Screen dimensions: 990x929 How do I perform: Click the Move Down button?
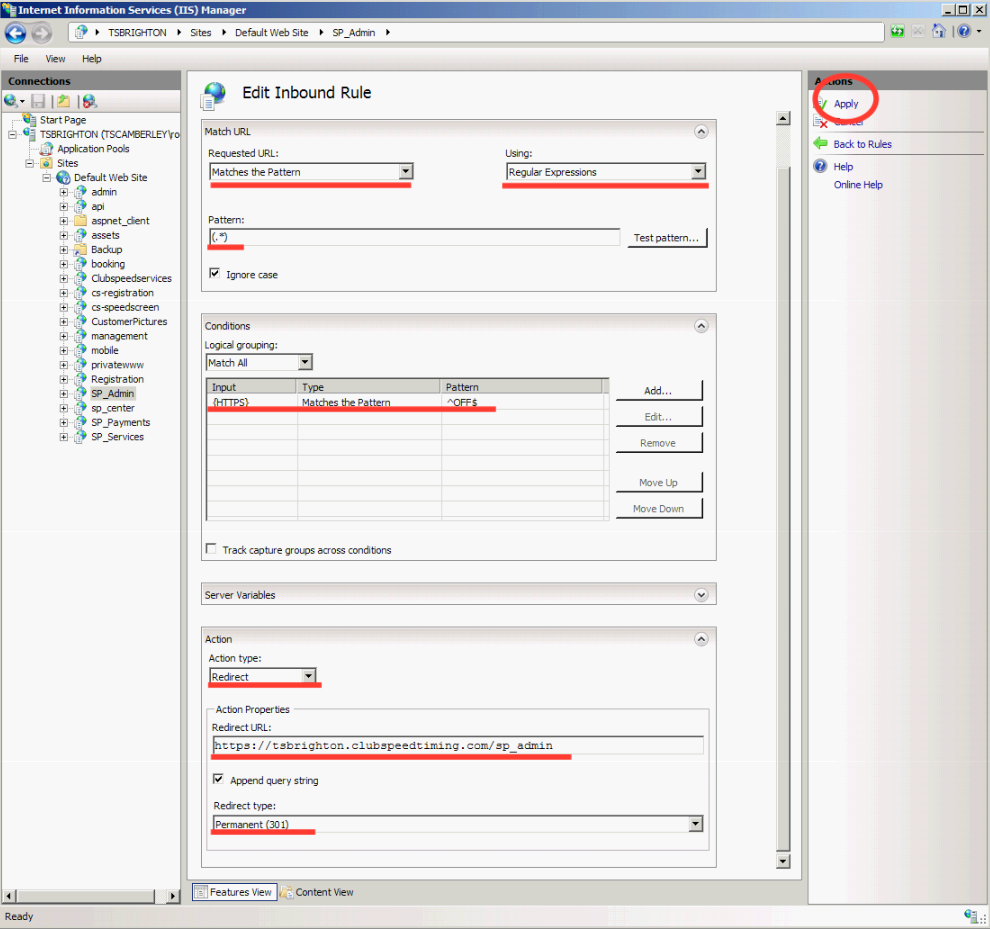659,508
